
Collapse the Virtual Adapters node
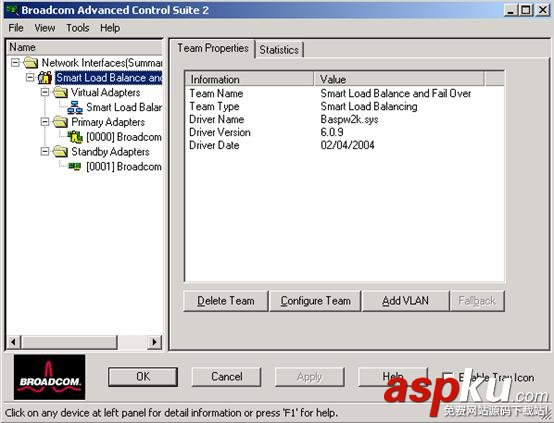coord(45,93)
